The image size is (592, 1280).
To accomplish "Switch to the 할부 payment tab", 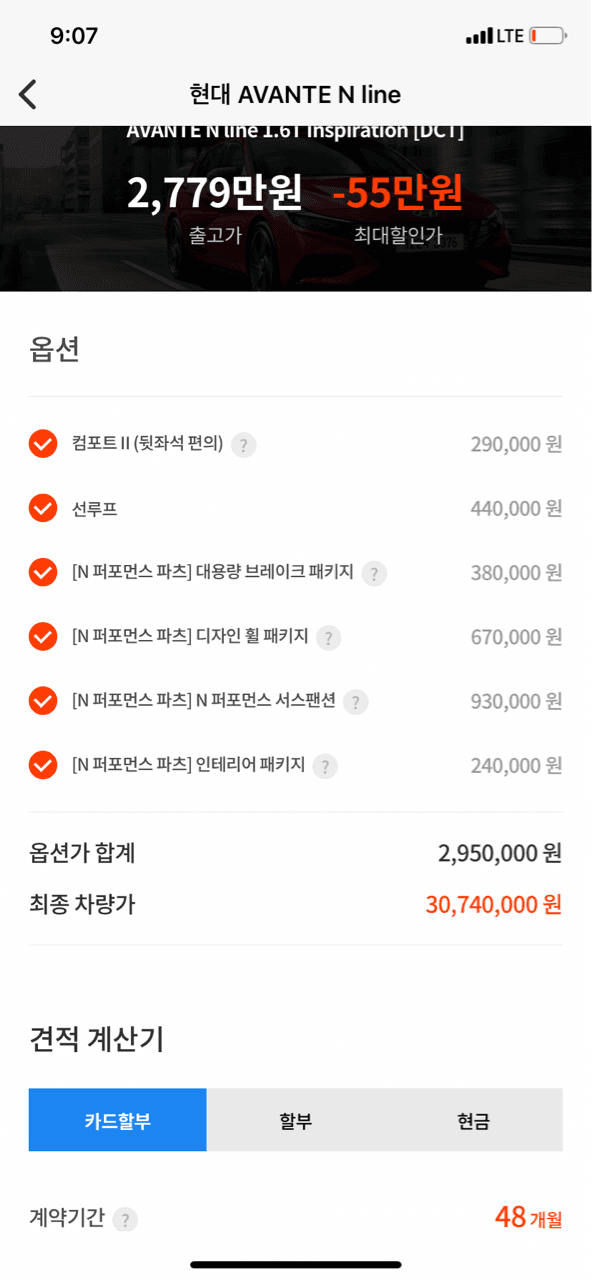I will 295,1119.
